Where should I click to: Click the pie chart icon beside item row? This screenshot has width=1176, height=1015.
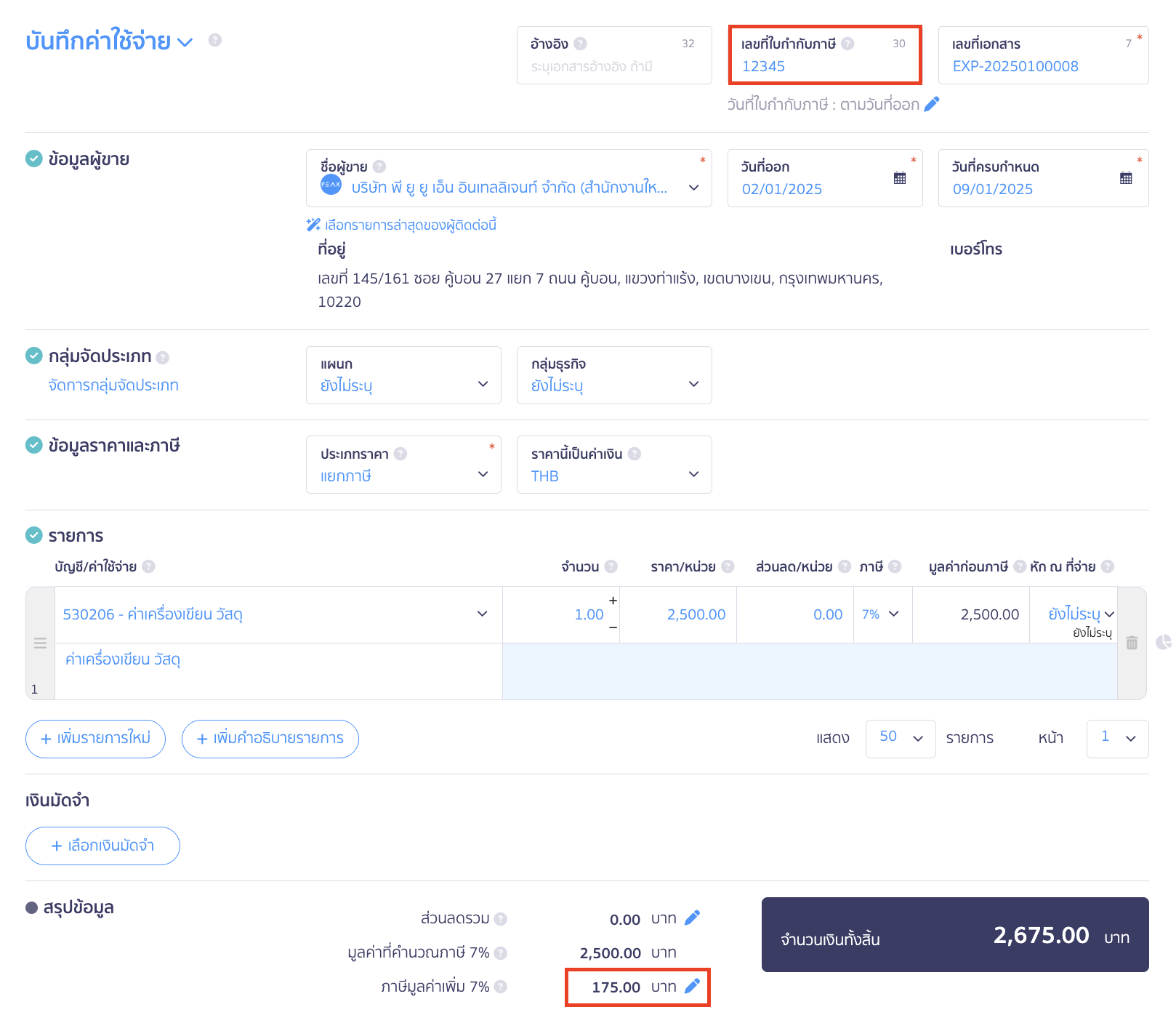[x=1164, y=642]
